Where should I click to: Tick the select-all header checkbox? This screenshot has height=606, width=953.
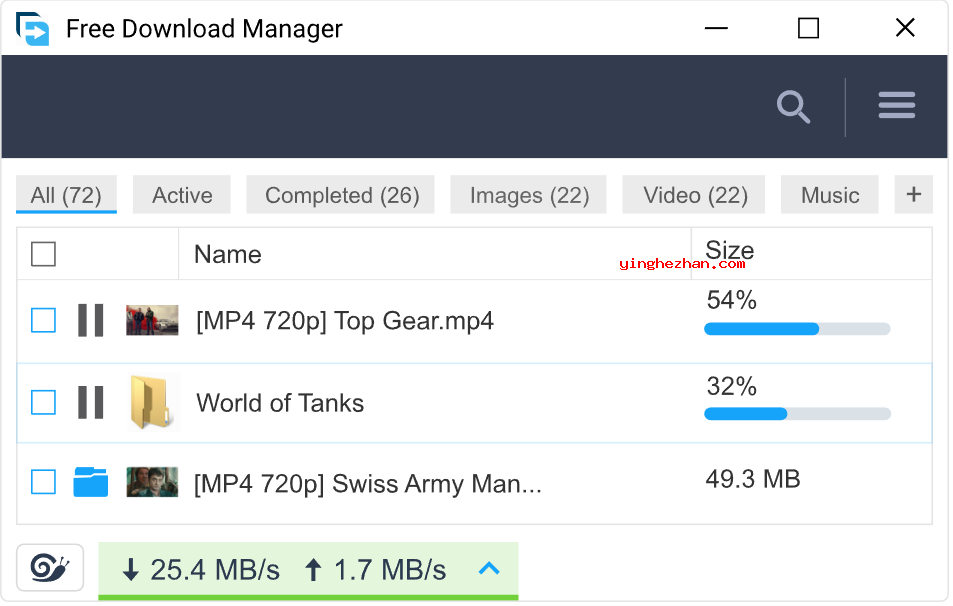(43, 254)
